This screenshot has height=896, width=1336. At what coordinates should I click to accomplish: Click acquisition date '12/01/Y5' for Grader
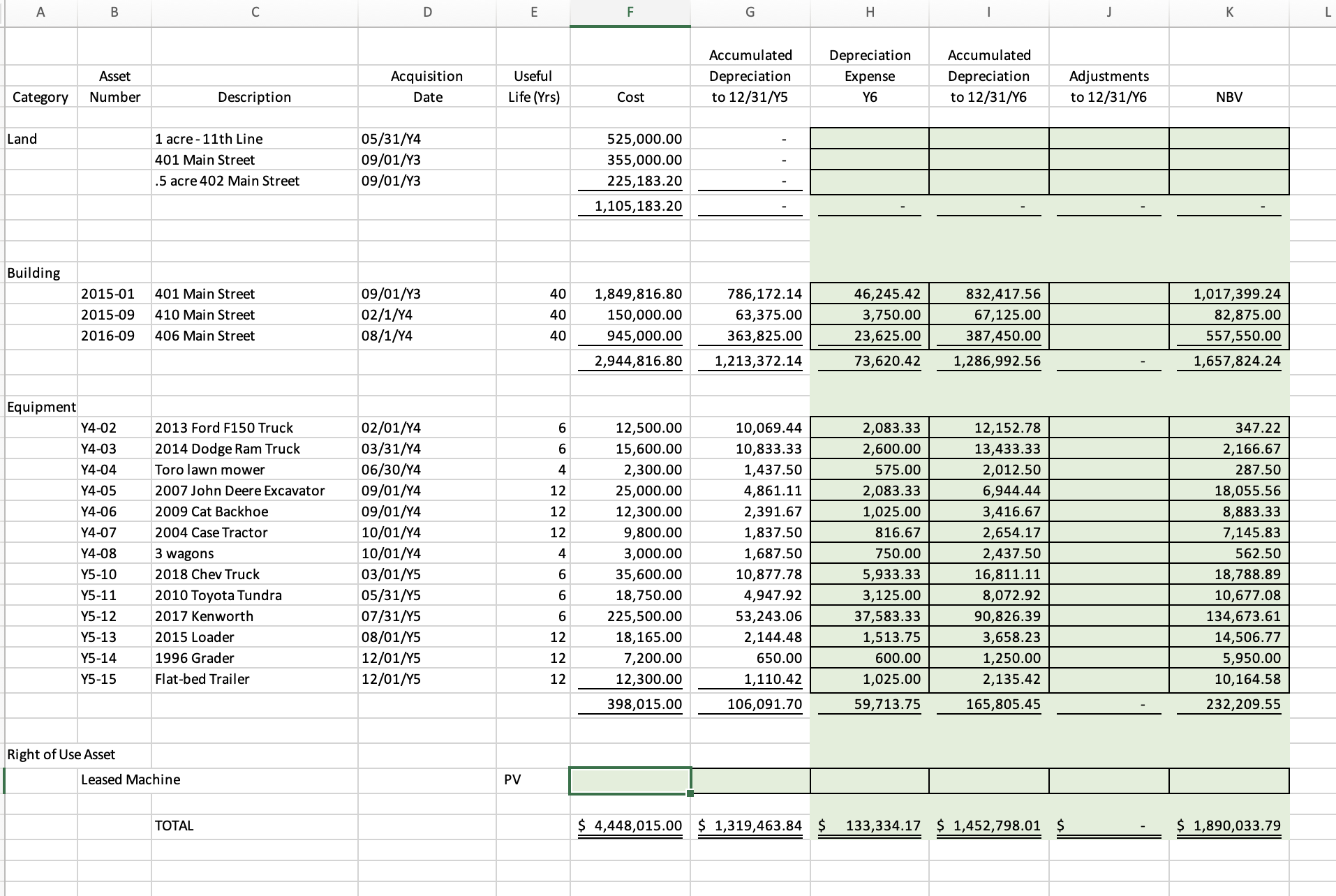pos(427,658)
